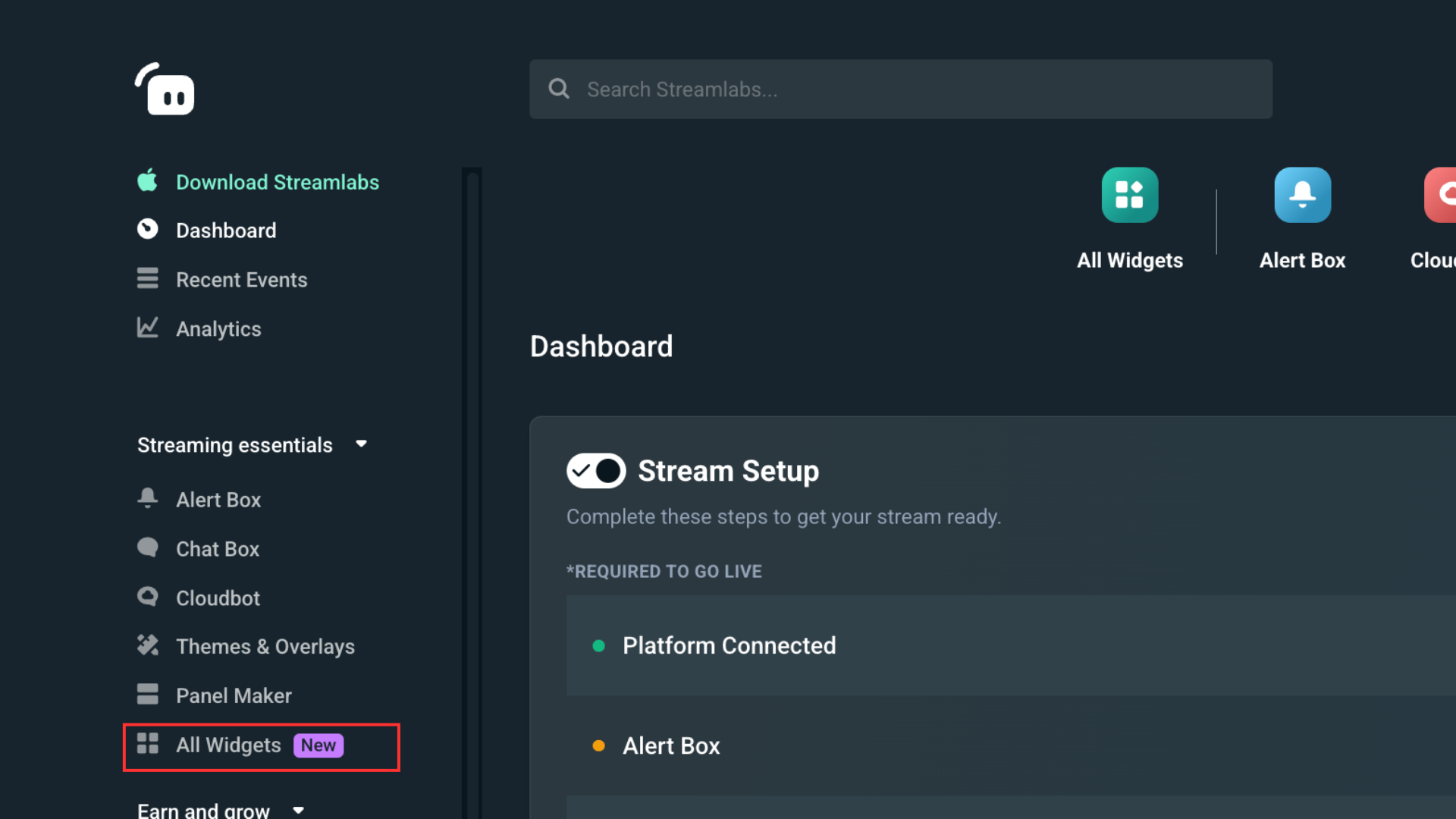Go to Dashboard in the sidebar
Screen dimensions: 1456x819
[x=226, y=231]
